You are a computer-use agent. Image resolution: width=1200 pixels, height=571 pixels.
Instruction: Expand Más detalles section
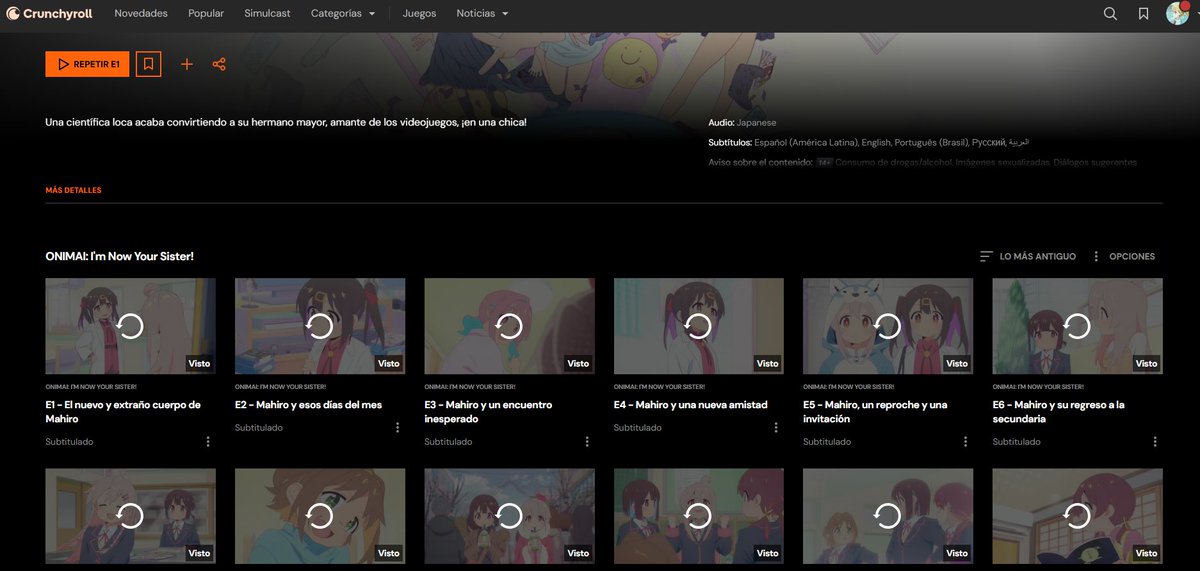coord(73,190)
